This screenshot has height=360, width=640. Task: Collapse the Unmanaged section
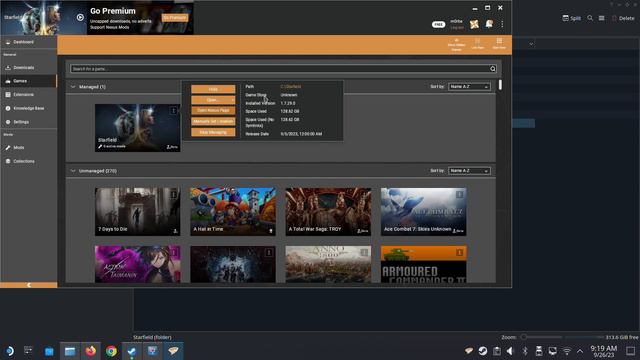[x=73, y=171]
